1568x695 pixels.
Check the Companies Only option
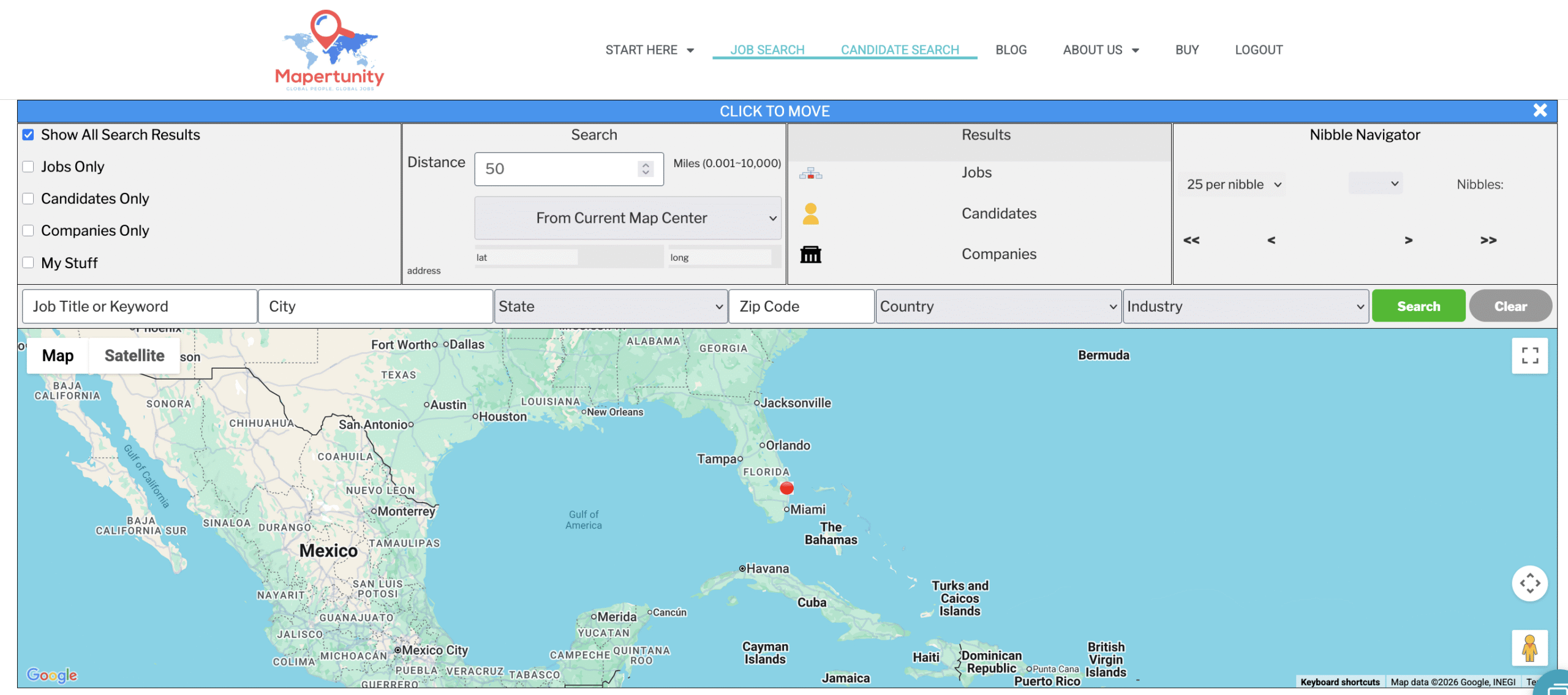pyautogui.click(x=28, y=231)
